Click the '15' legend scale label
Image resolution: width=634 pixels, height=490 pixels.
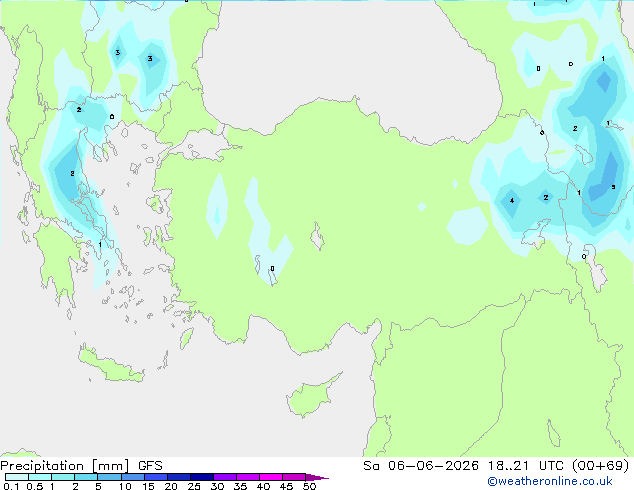pyautogui.click(x=148, y=486)
